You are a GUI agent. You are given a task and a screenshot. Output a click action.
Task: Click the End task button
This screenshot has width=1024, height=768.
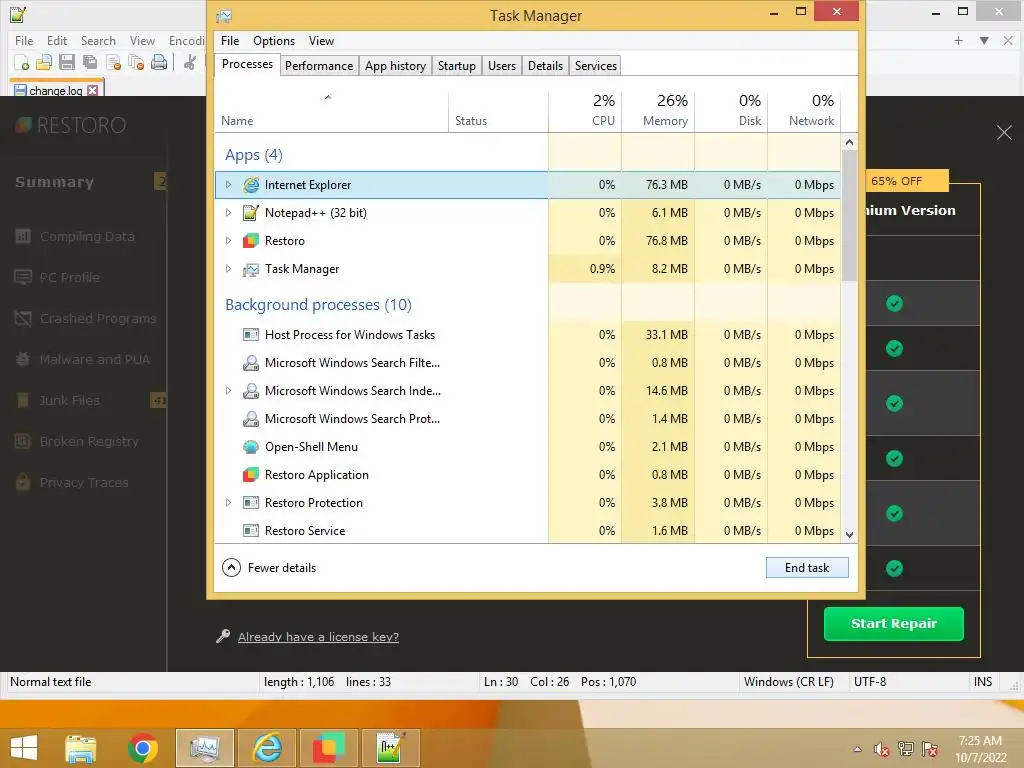coord(807,568)
